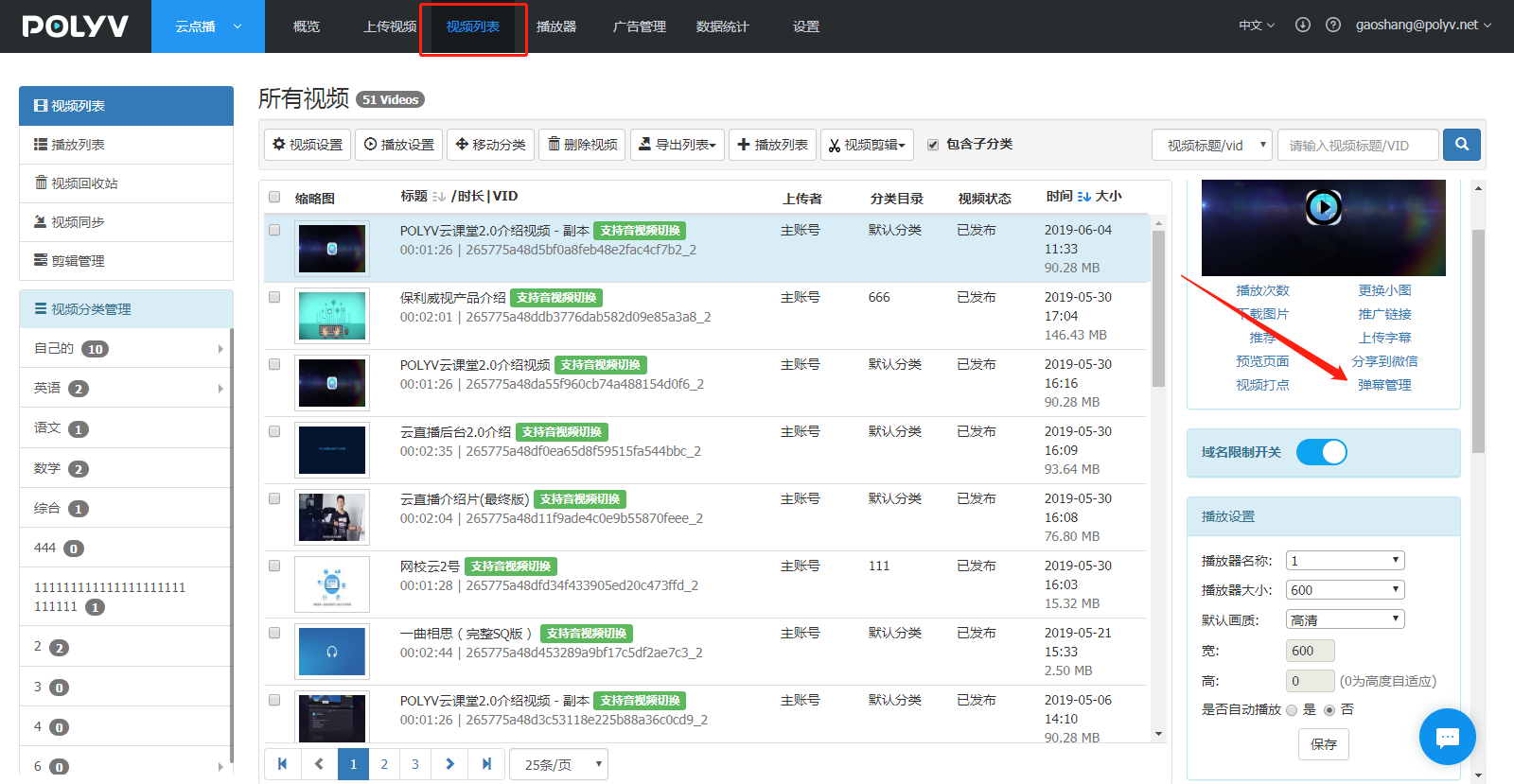
Task: Open 视频分类管理 header
Action: tap(126, 309)
